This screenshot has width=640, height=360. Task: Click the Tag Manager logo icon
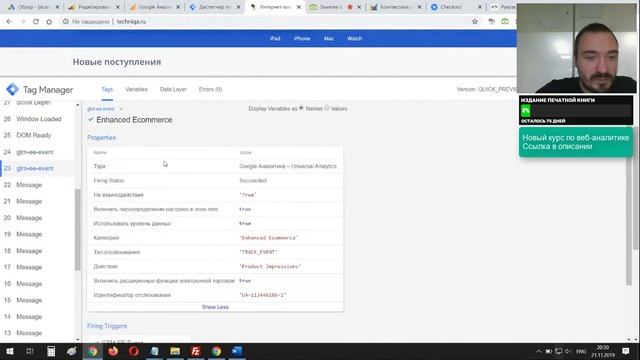[x=12, y=89]
